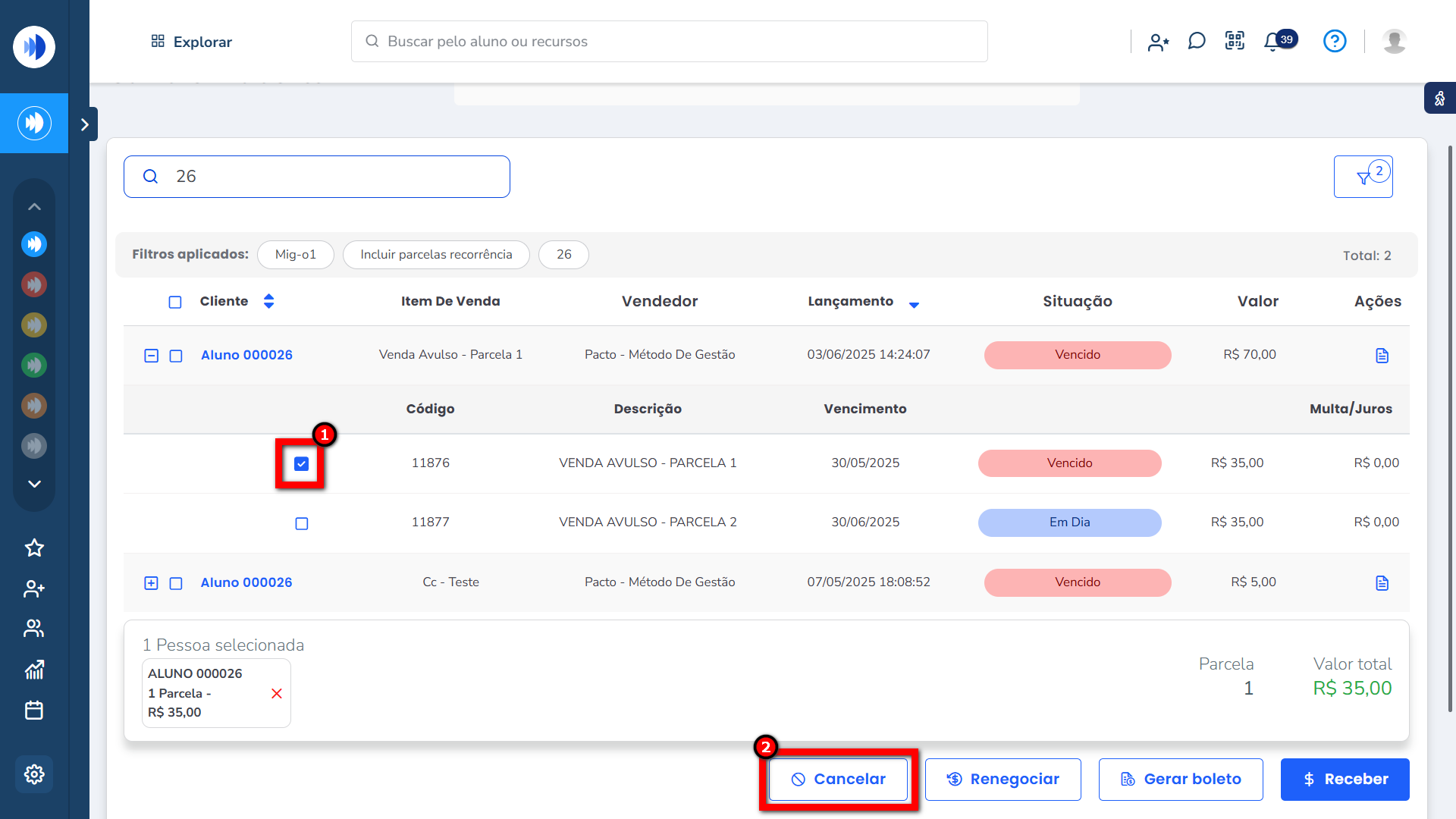Screen dimensions: 1456x819
Task: Open the chat bubble icon
Action: (1197, 41)
